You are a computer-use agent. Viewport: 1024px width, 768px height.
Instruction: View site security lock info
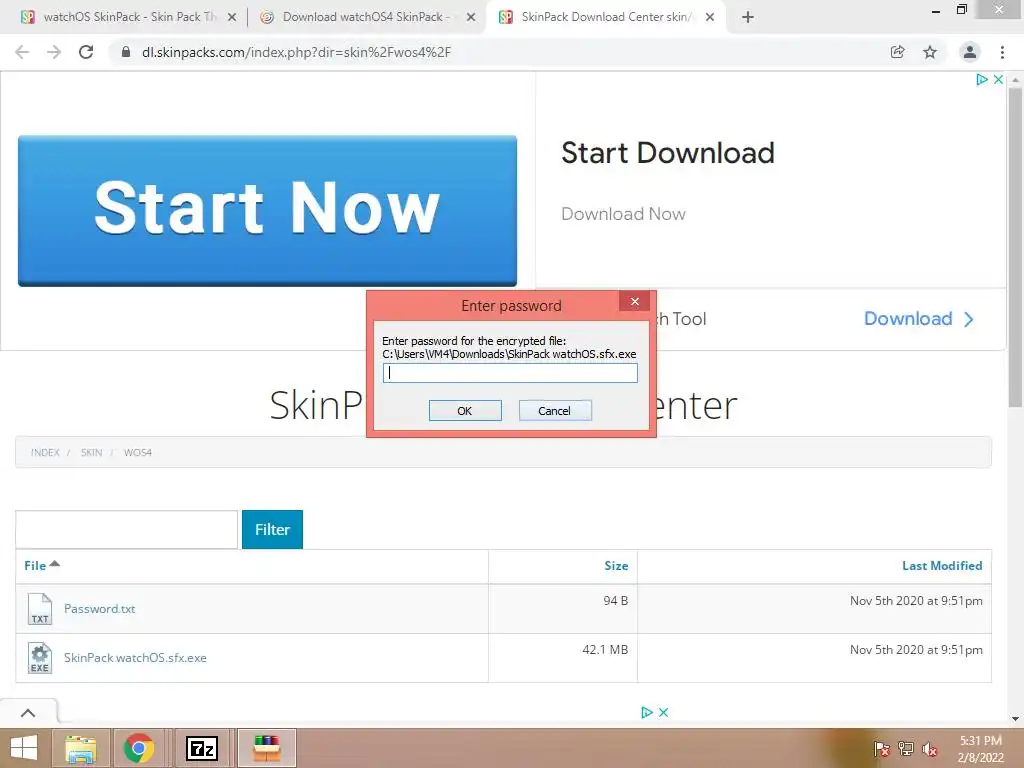[x=126, y=52]
